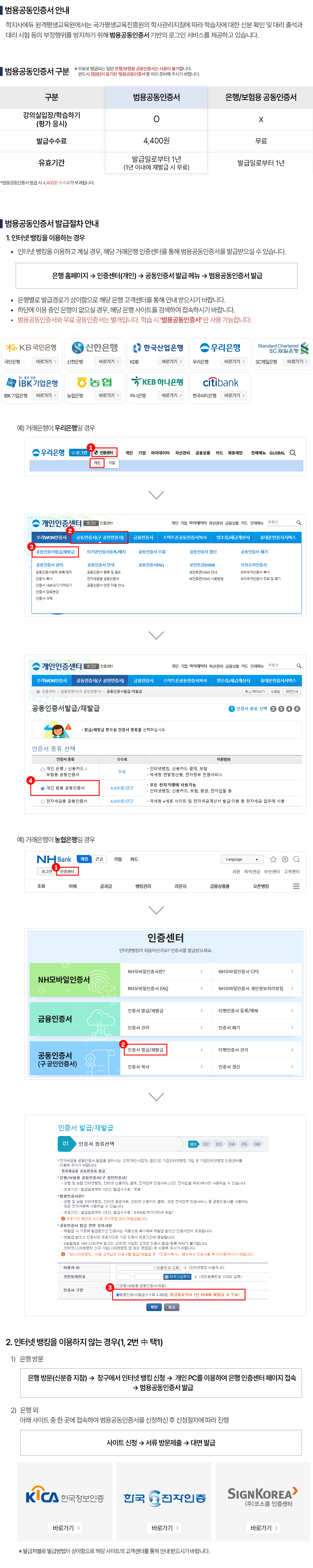Open SignKorea 코스콤 바로가기 button

[x=263, y=1528]
